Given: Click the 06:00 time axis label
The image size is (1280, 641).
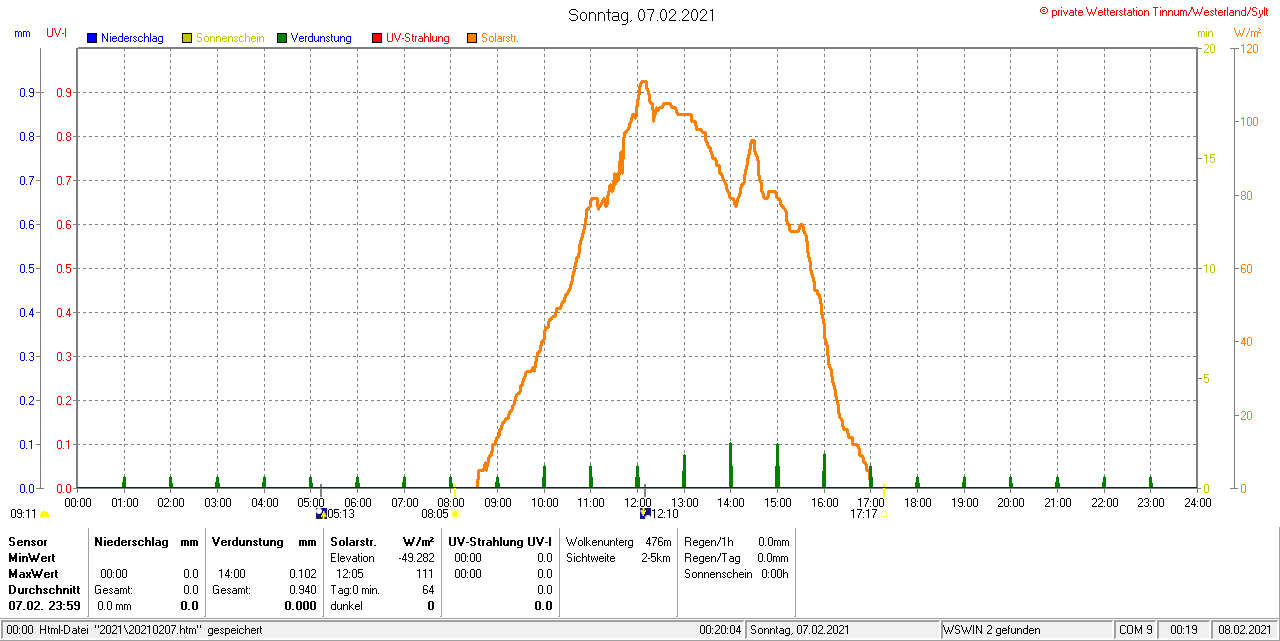Looking at the screenshot, I should pyautogui.click(x=358, y=502).
